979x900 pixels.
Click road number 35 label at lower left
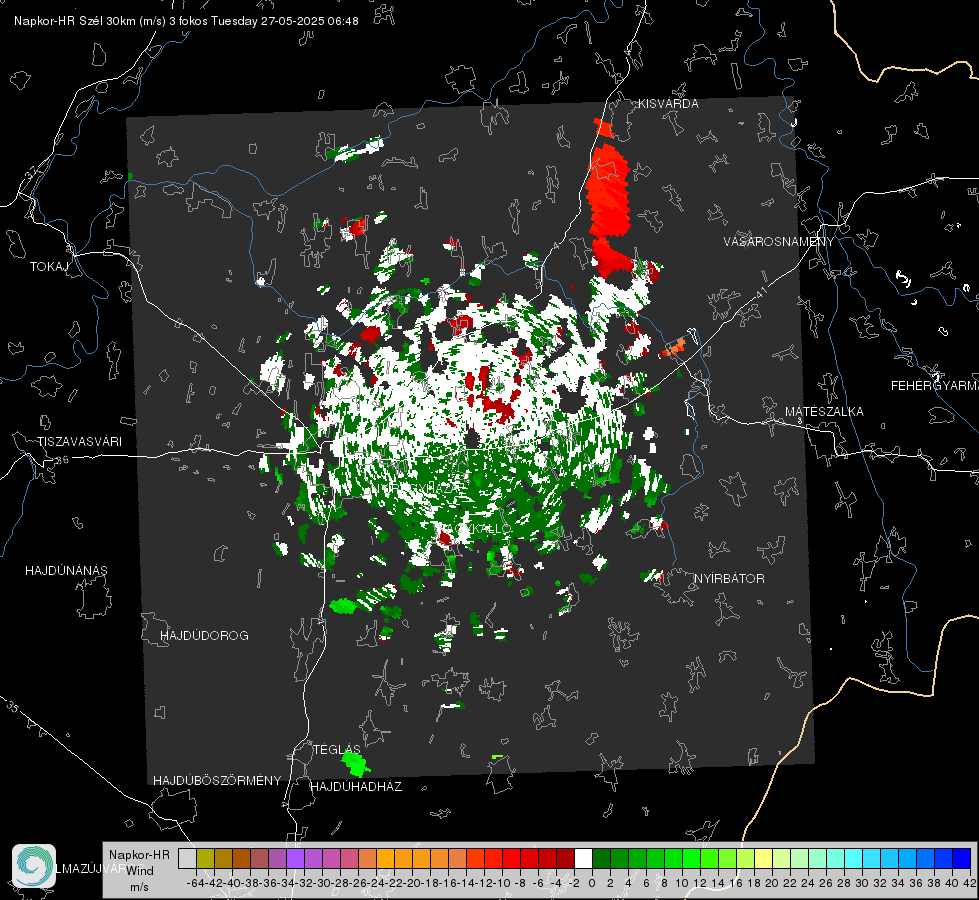(12, 706)
